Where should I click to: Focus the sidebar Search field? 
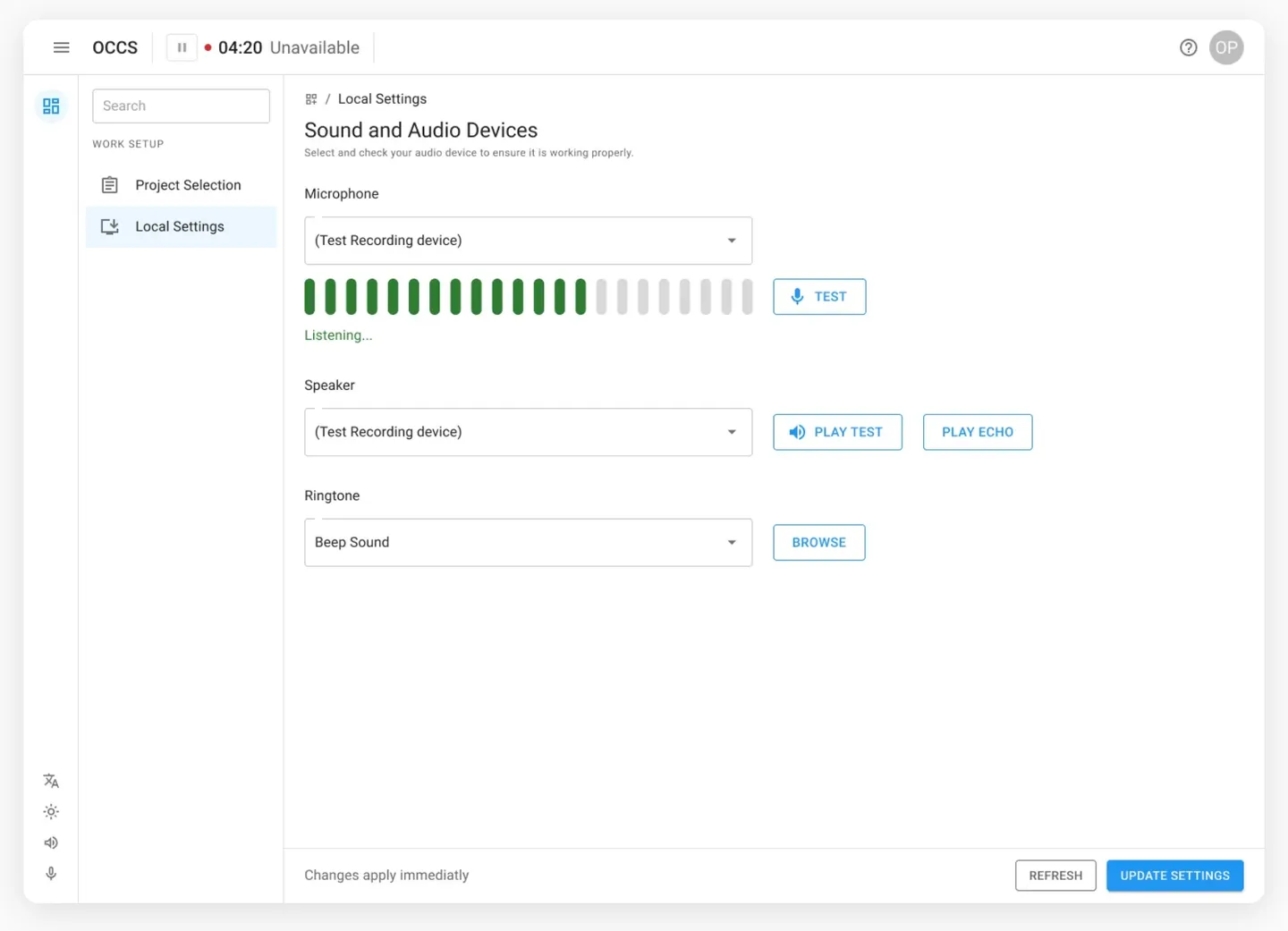click(181, 106)
